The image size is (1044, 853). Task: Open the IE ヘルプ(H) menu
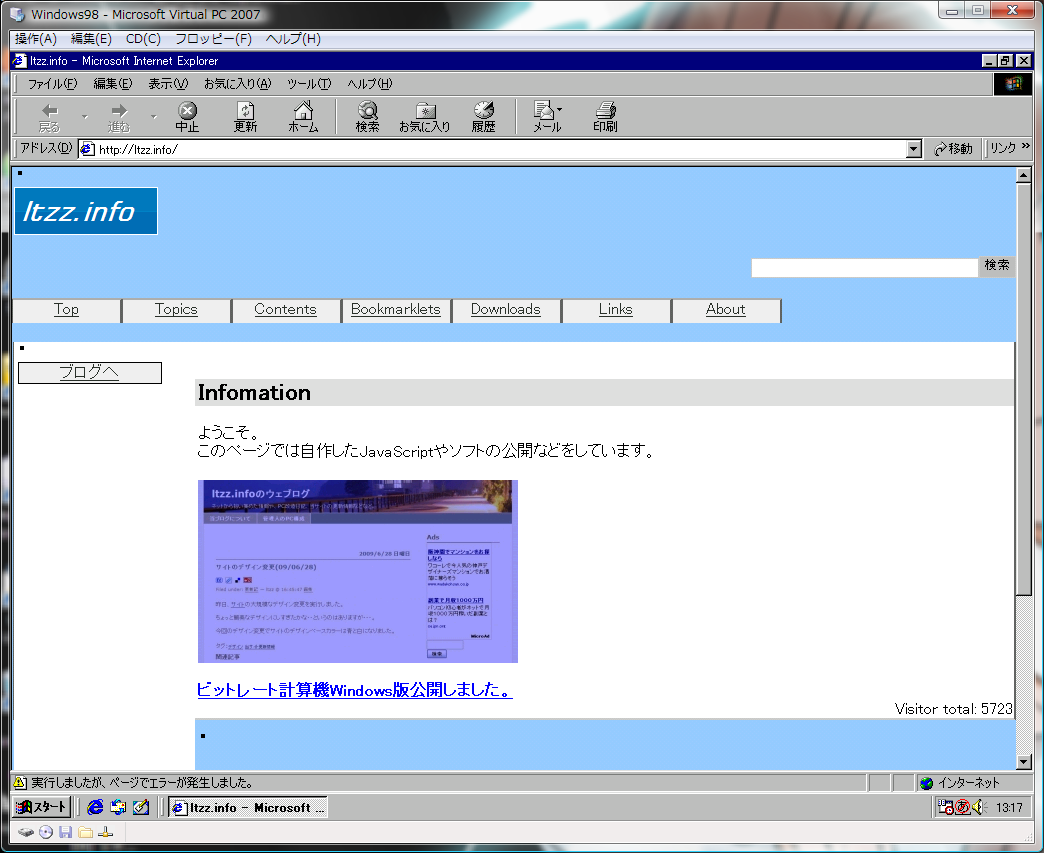coord(370,84)
